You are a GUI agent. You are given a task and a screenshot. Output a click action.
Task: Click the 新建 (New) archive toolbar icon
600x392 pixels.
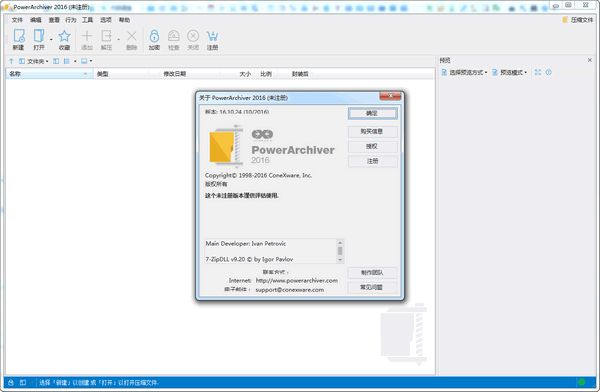click(x=19, y=36)
